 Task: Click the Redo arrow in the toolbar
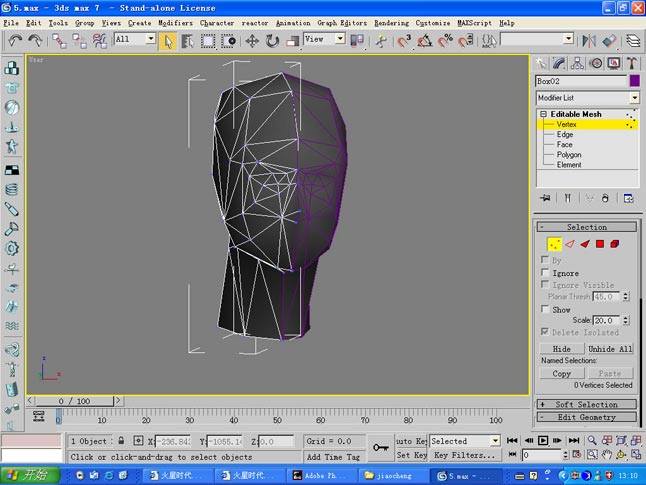point(35,41)
